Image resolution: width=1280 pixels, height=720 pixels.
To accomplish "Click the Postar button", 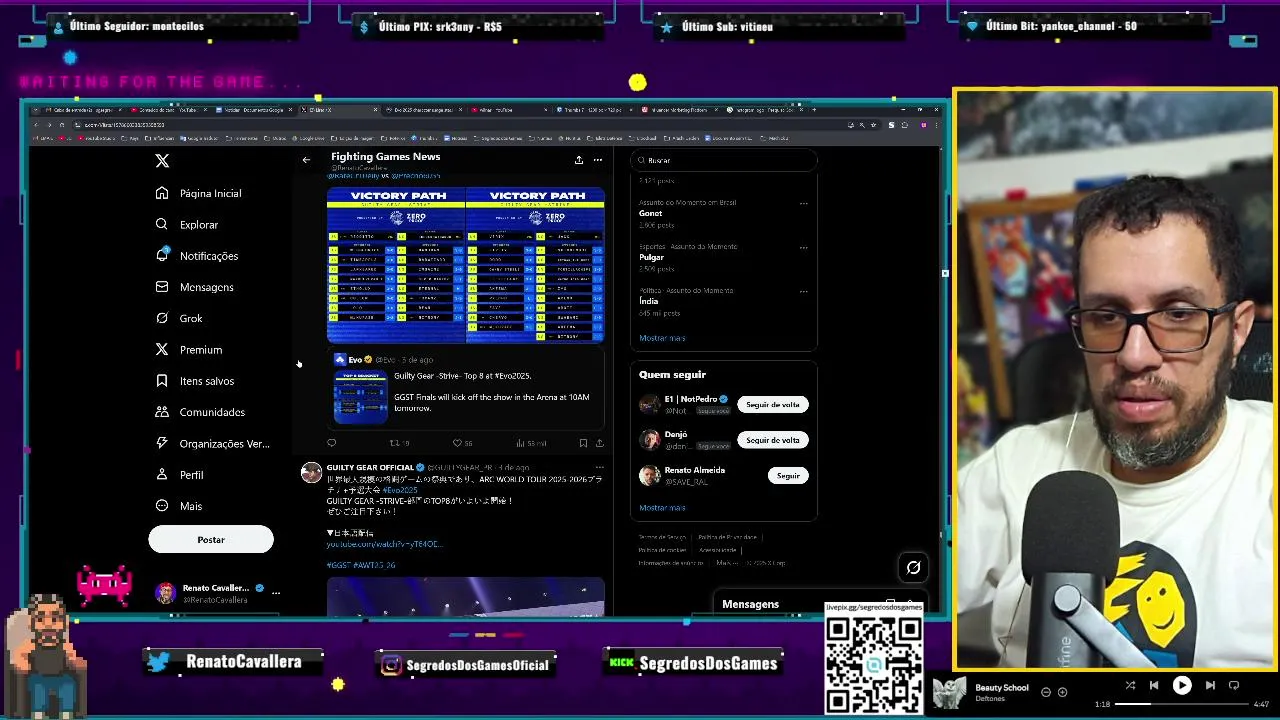I will (x=211, y=540).
